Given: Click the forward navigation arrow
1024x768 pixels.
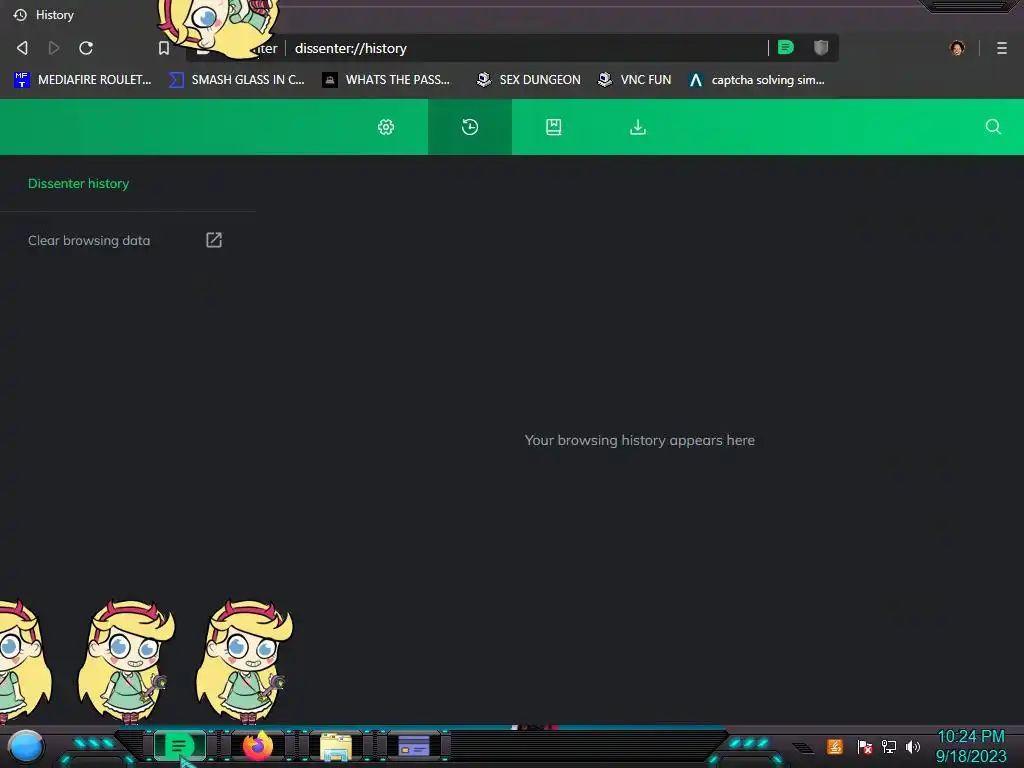Looking at the screenshot, I should click(x=54, y=48).
